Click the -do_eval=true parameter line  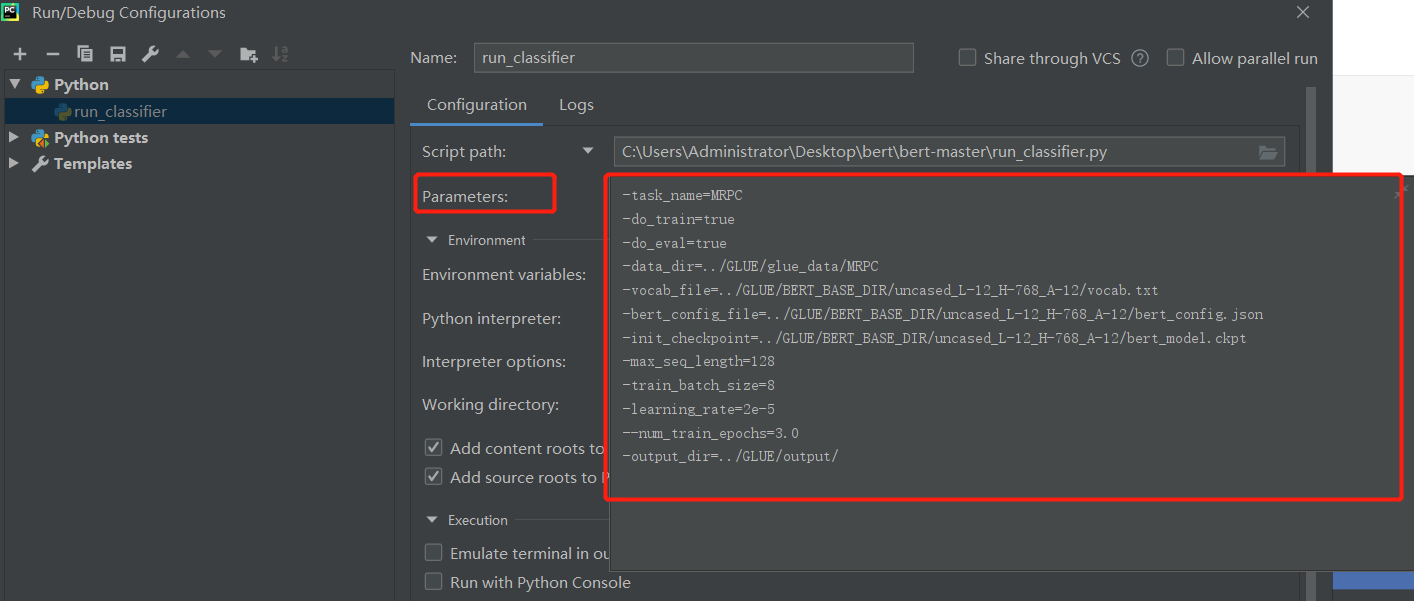[674, 243]
